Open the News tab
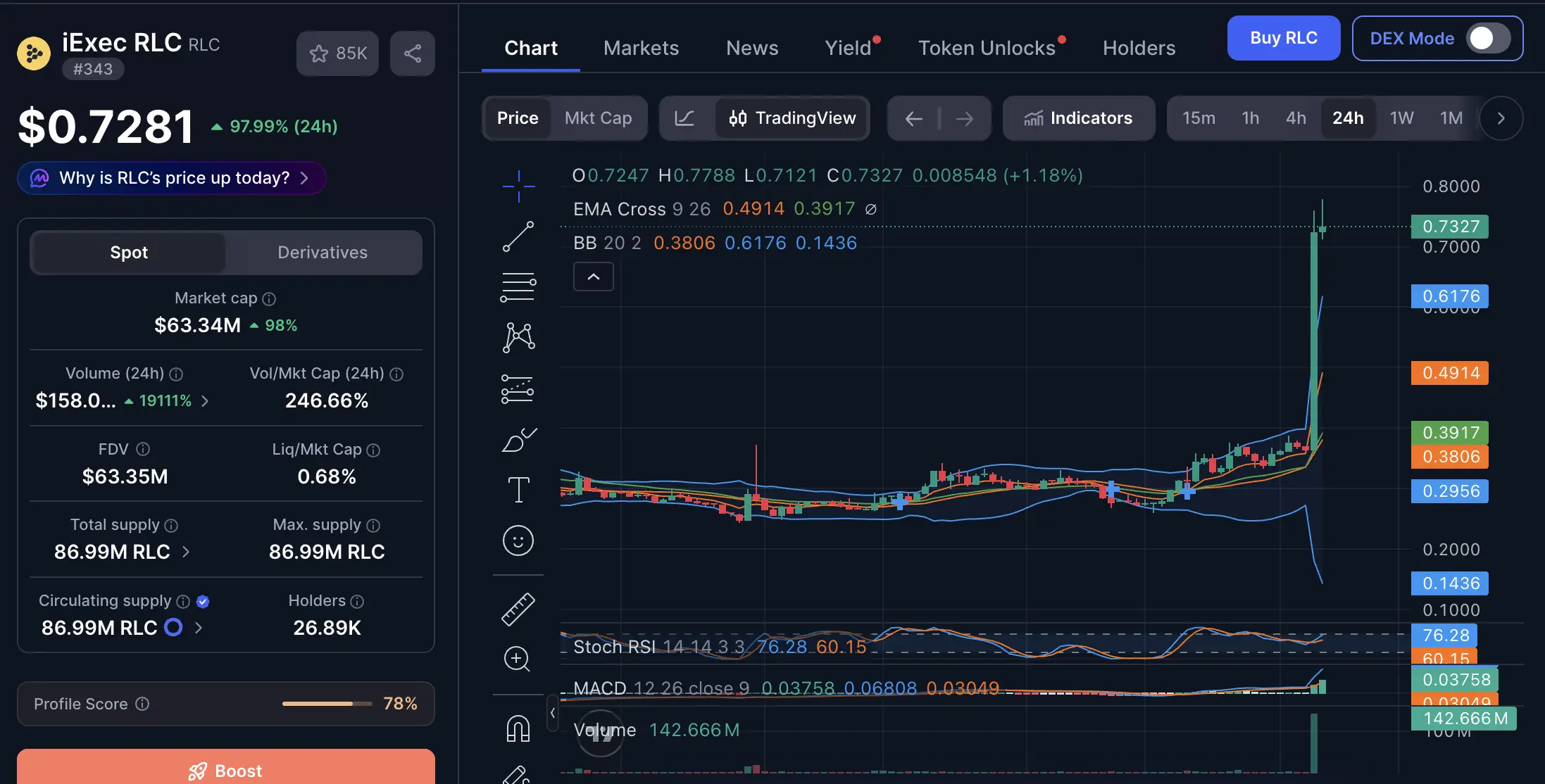1545x784 pixels. coord(752,48)
